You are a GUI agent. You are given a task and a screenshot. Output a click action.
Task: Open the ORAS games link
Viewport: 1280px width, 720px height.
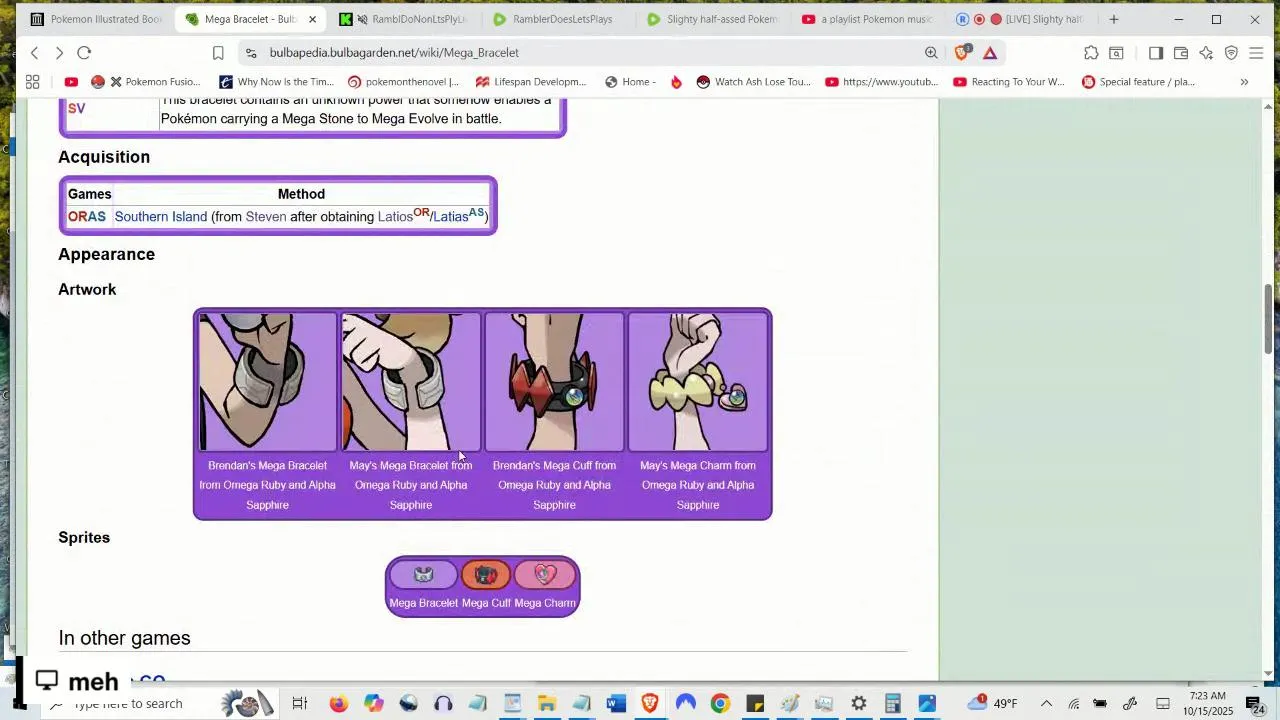87,217
